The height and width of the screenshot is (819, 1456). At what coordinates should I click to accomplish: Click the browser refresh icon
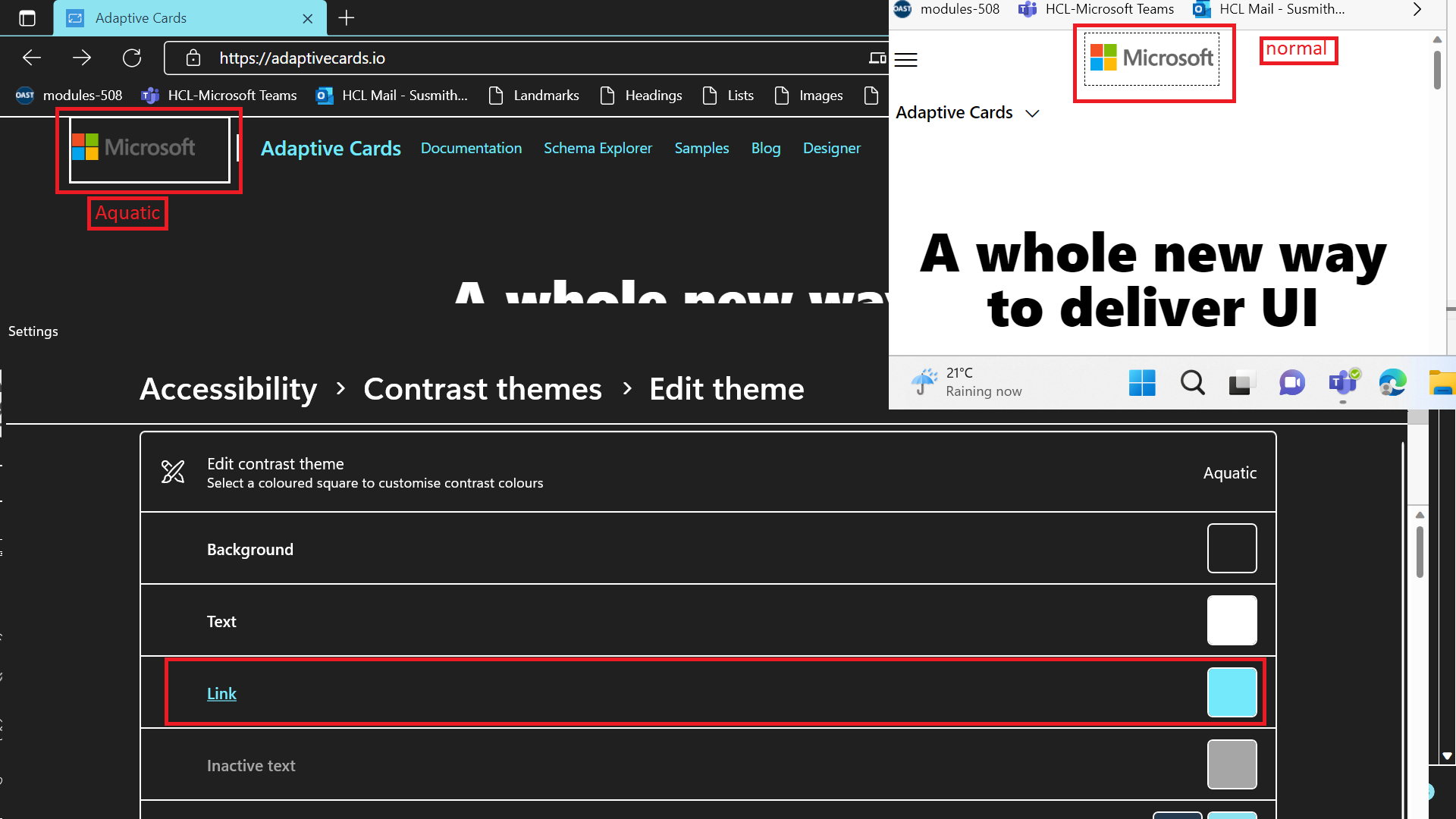coord(132,58)
